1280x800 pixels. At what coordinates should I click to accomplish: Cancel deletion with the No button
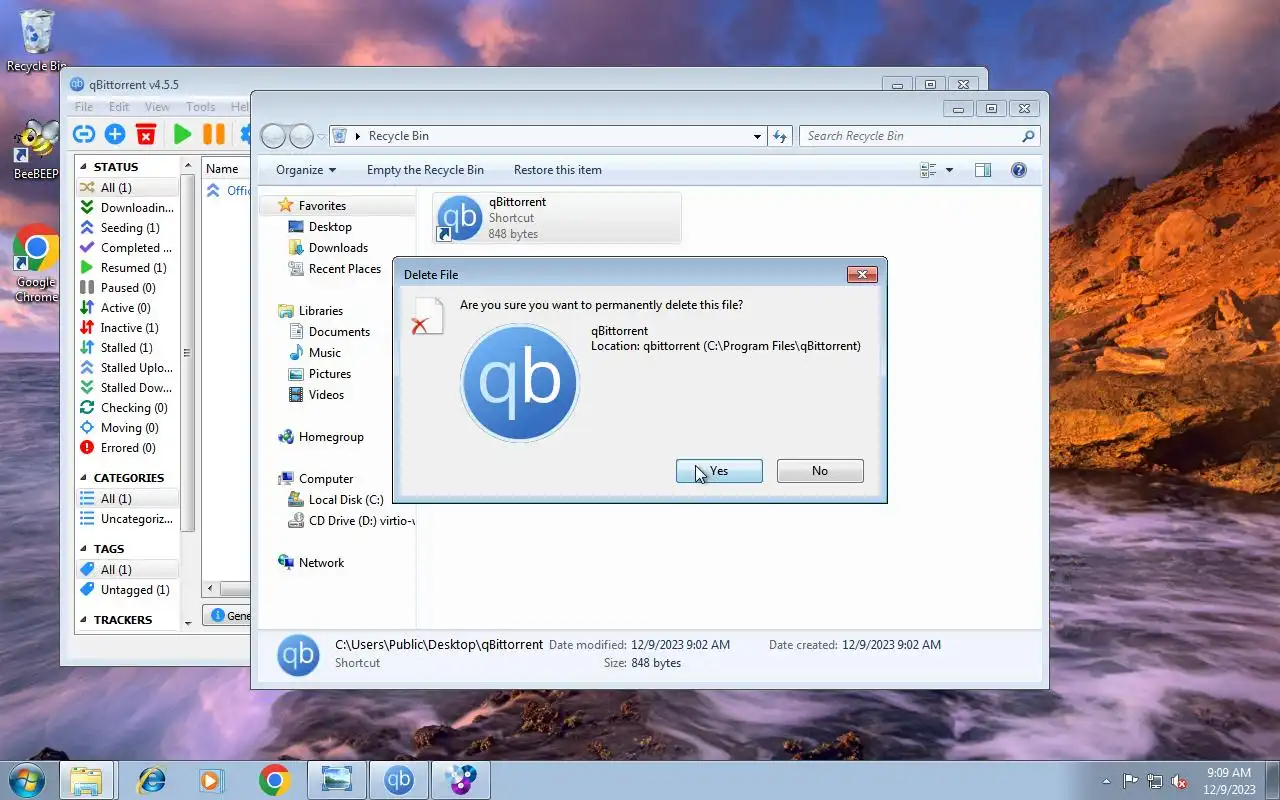click(820, 471)
